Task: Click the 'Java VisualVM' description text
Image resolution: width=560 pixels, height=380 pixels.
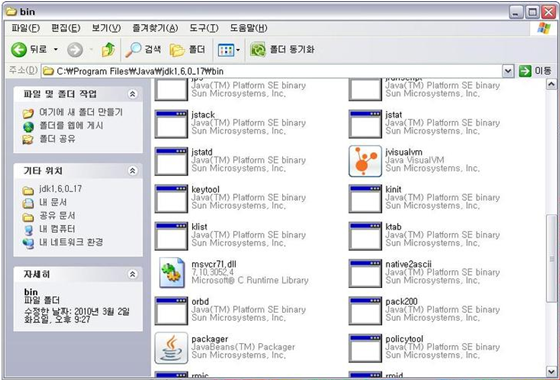Action: [x=415, y=160]
